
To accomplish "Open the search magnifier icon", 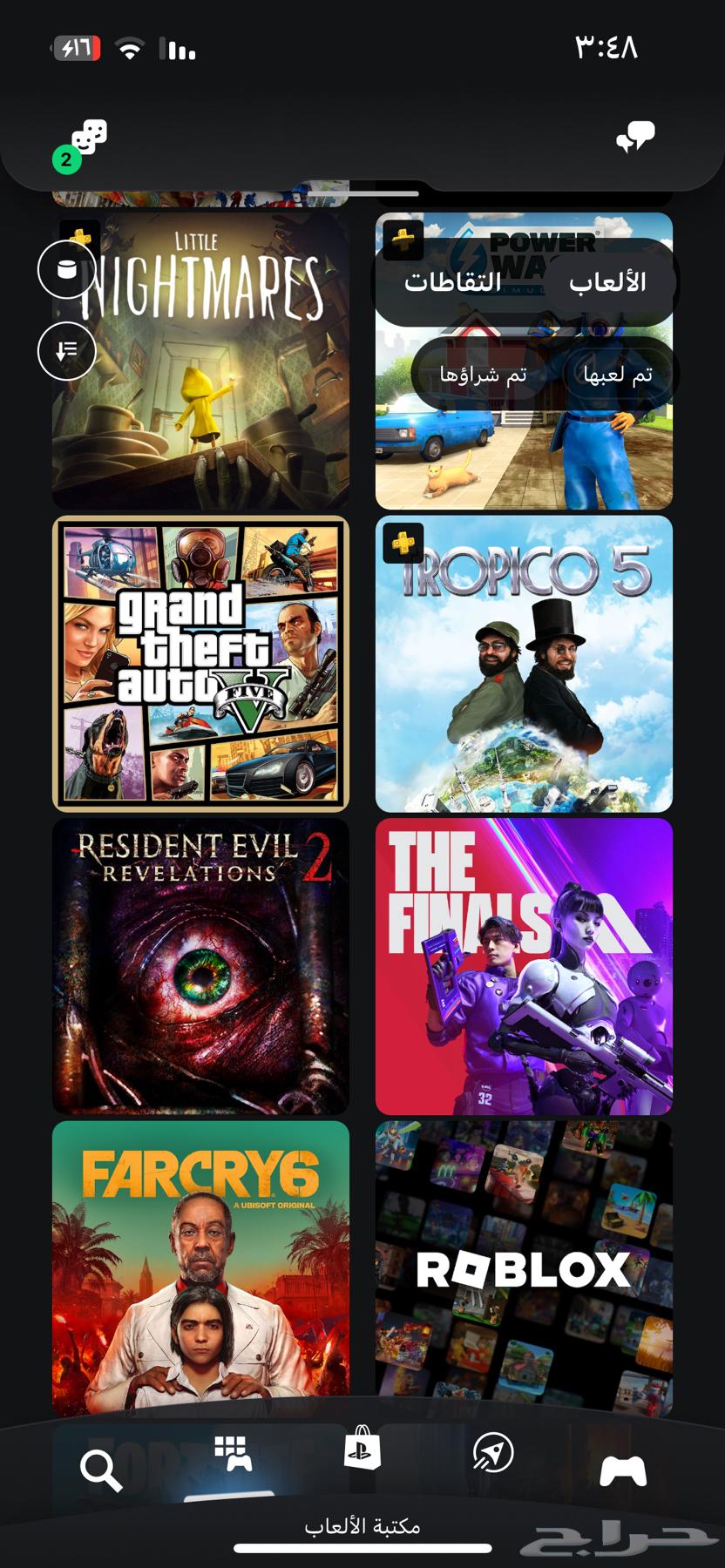I will (x=101, y=1471).
